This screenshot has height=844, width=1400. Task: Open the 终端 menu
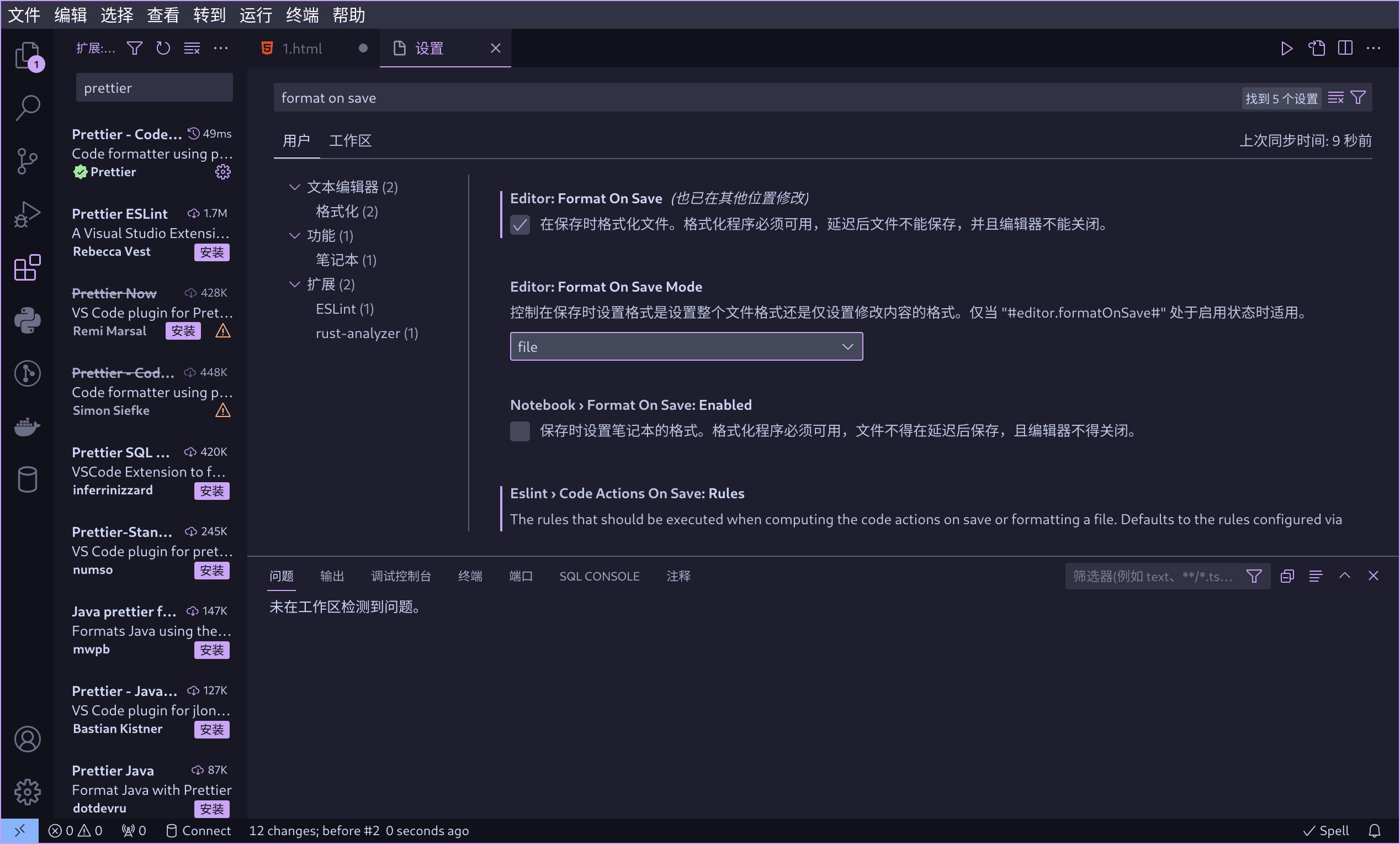302,15
